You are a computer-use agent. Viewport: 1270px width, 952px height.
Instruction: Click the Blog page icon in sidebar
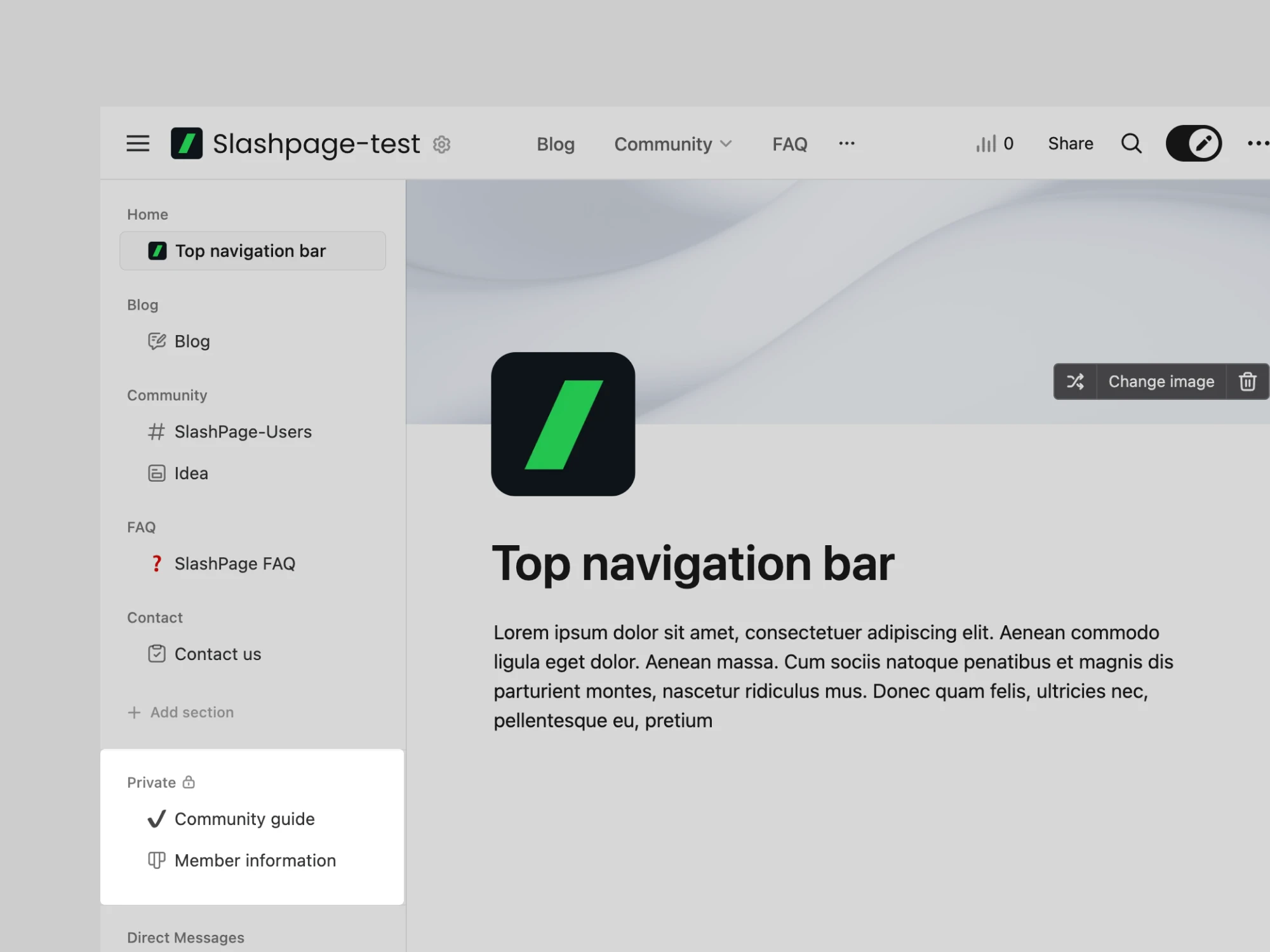[x=157, y=341]
